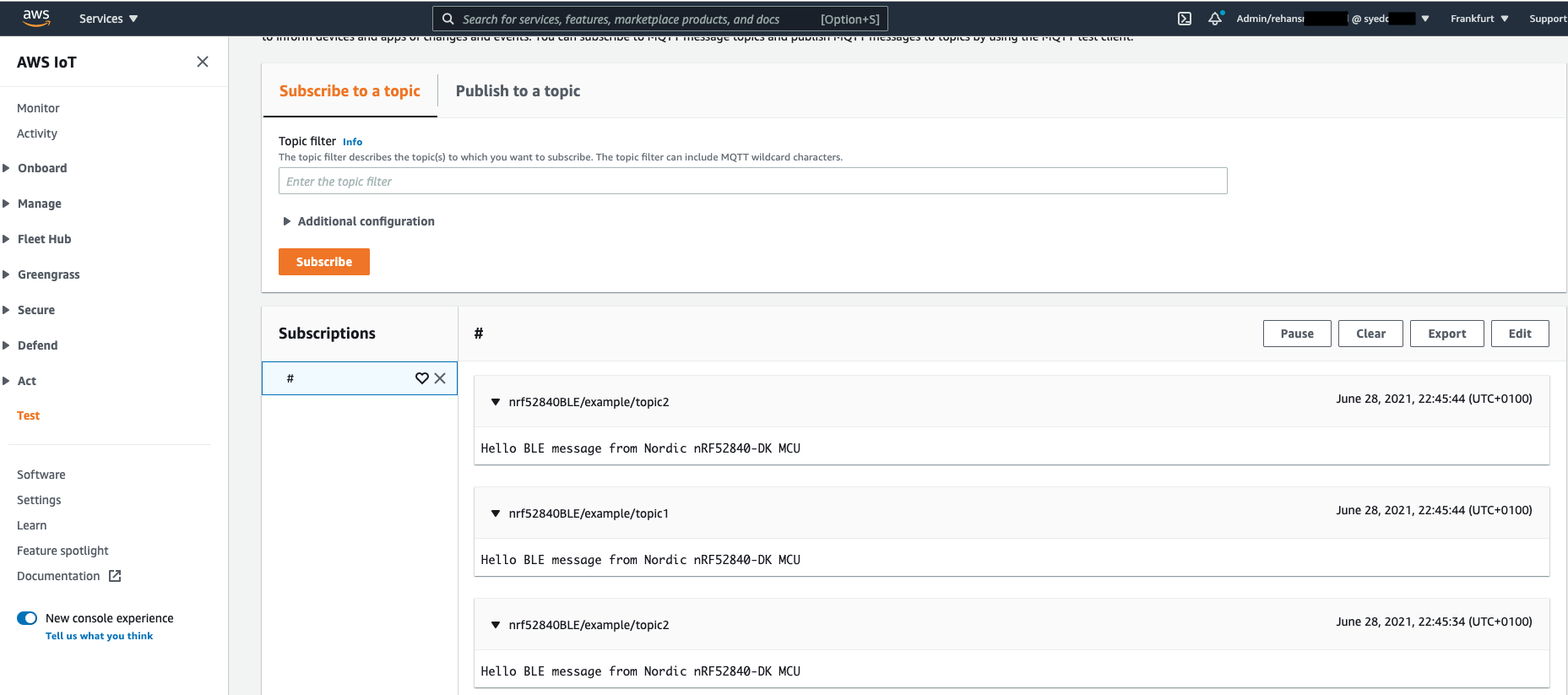Collapse the 22:45:34 topic2 message
This screenshot has width=1568, height=695.
496,625
